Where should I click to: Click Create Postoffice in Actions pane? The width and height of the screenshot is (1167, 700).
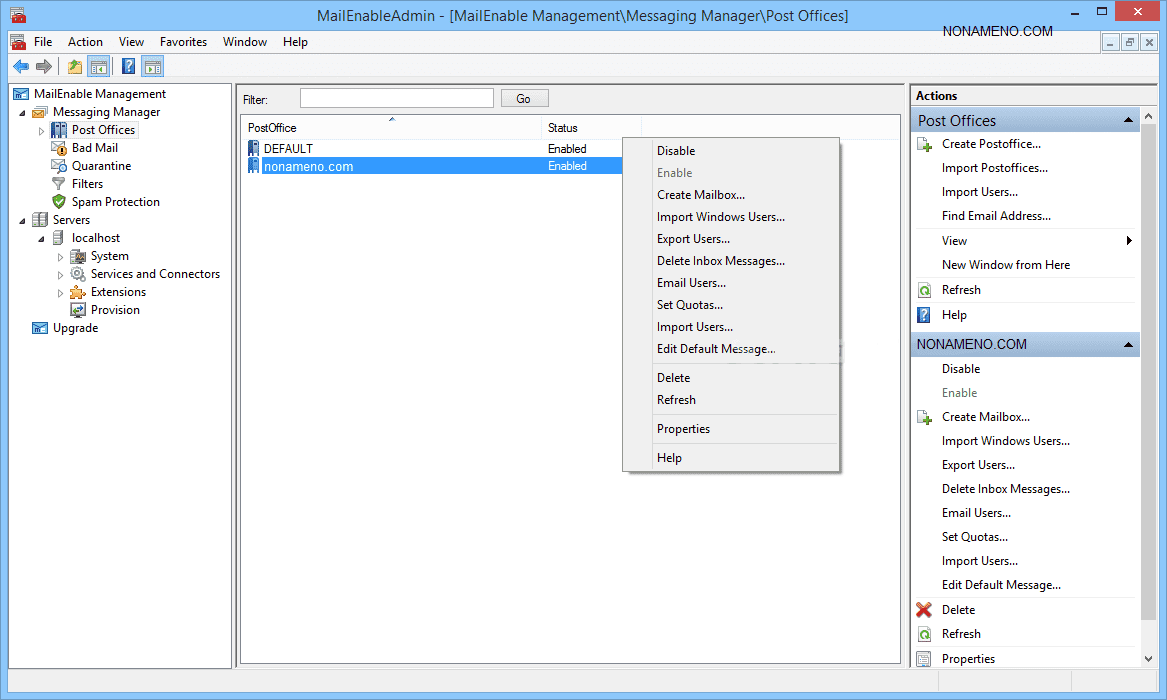(990, 144)
